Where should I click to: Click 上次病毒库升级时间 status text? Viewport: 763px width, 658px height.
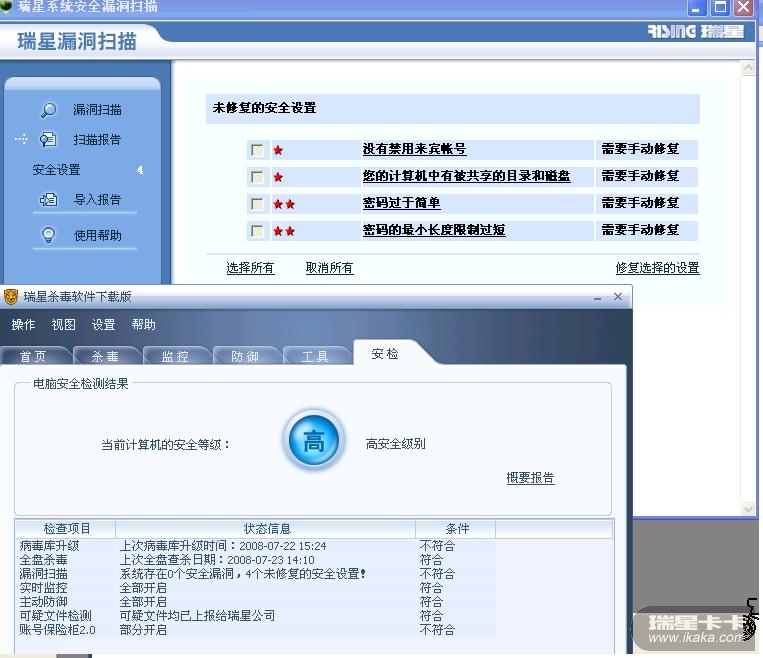223,546
